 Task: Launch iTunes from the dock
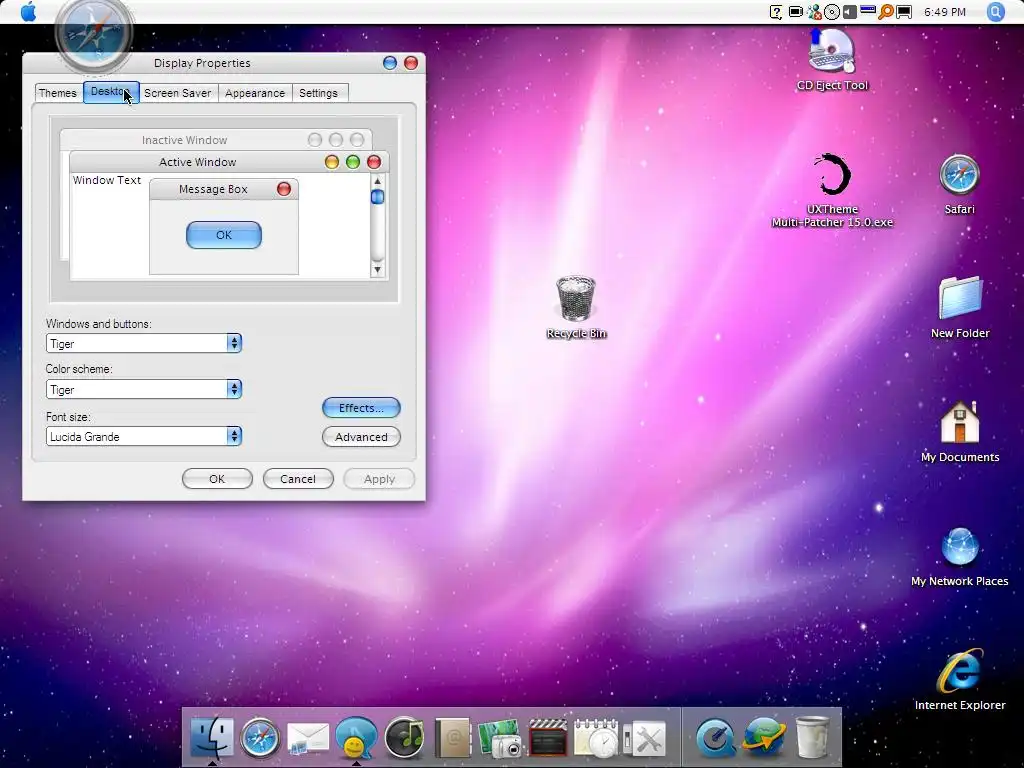[404, 738]
